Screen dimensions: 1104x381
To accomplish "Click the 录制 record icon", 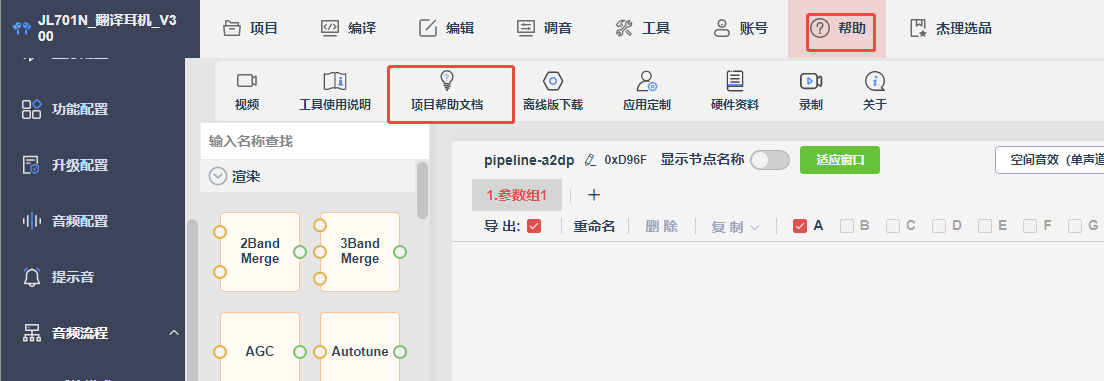I will coord(810,80).
